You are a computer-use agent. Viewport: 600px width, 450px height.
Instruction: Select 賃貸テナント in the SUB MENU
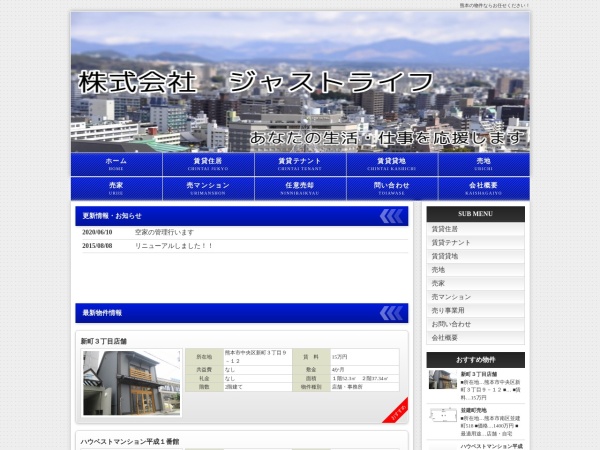[x=475, y=243]
